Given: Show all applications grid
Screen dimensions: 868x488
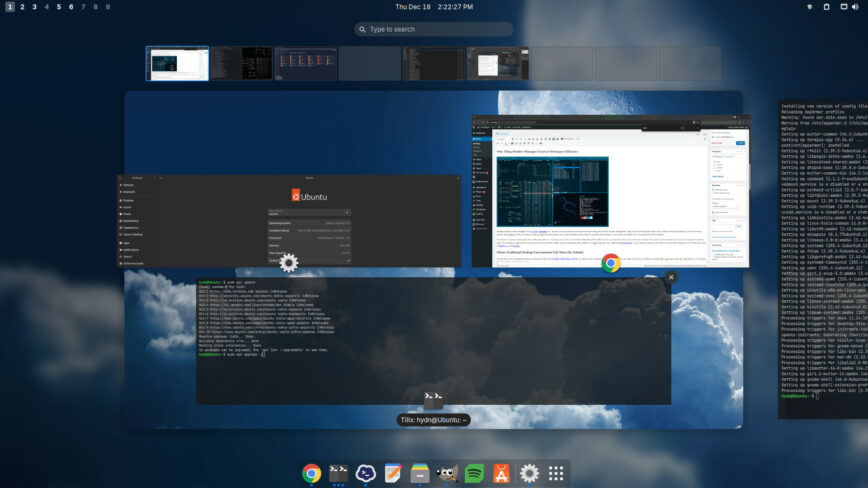Looking at the screenshot, I should pyautogui.click(x=556, y=473).
